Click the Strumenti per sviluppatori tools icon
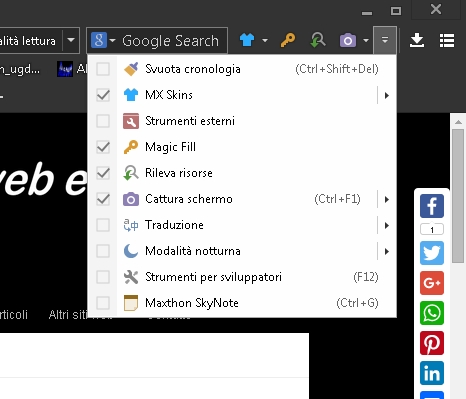Image resolution: width=466 pixels, height=399 pixels. [x=131, y=277]
